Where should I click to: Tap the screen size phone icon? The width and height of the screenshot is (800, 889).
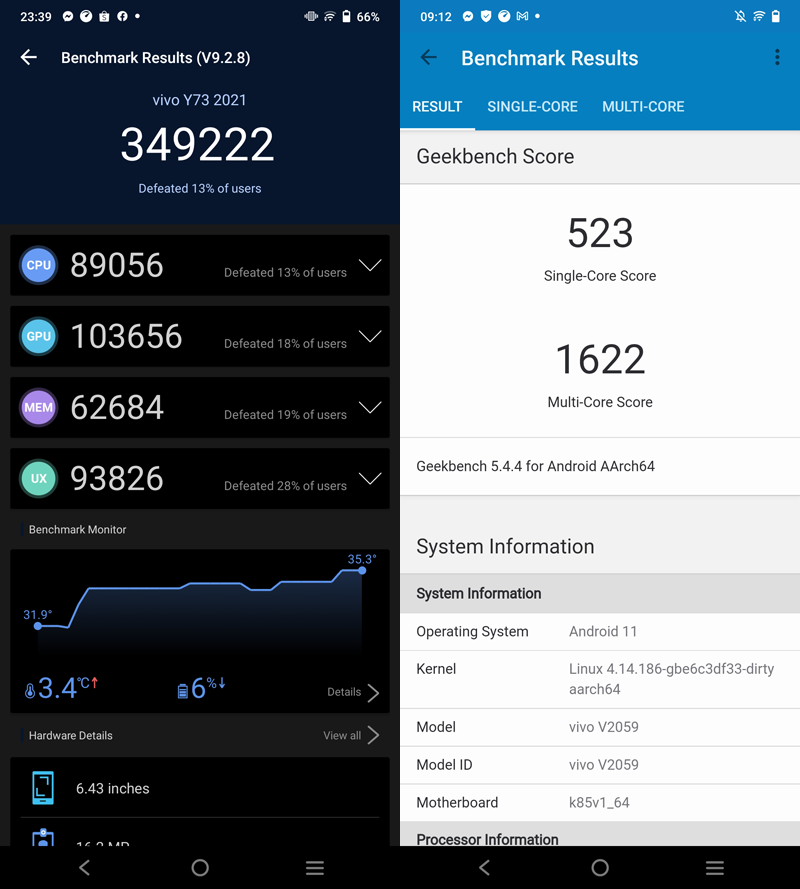pos(43,788)
